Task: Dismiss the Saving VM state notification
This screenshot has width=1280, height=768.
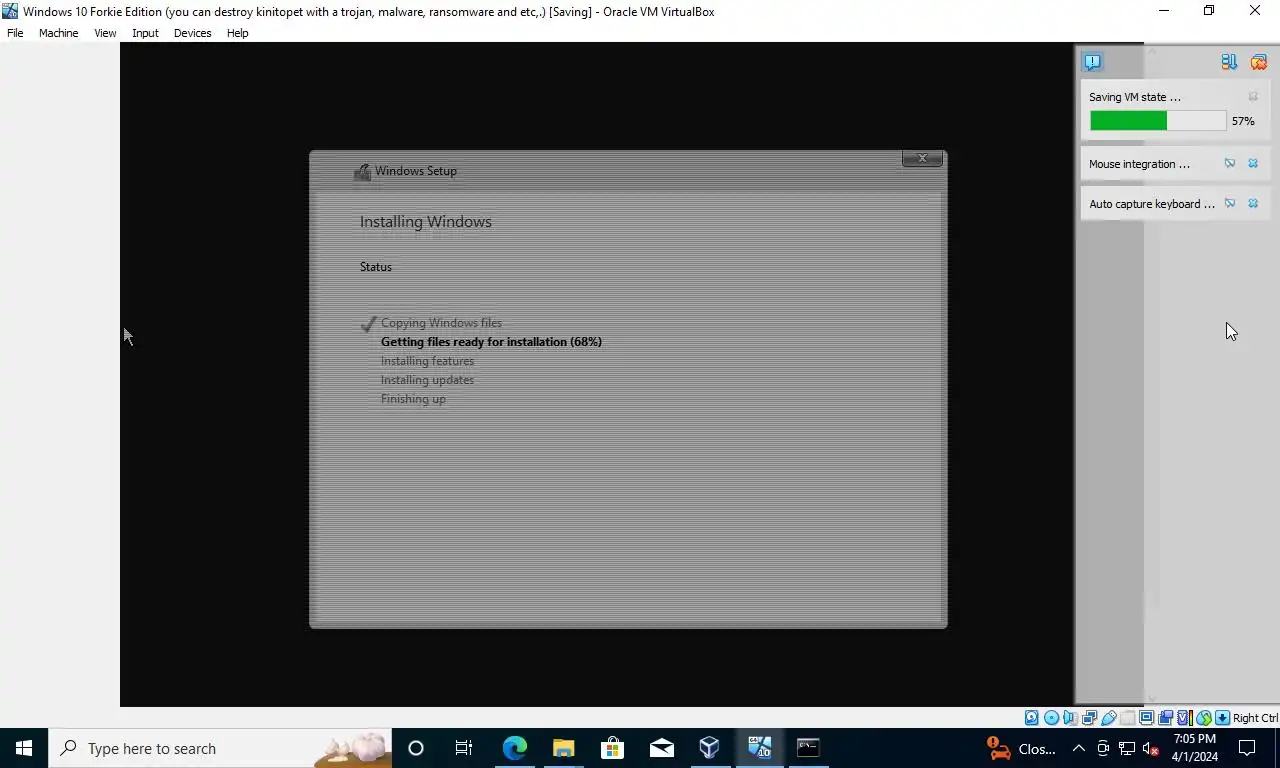Action: pyautogui.click(x=1253, y=97)
